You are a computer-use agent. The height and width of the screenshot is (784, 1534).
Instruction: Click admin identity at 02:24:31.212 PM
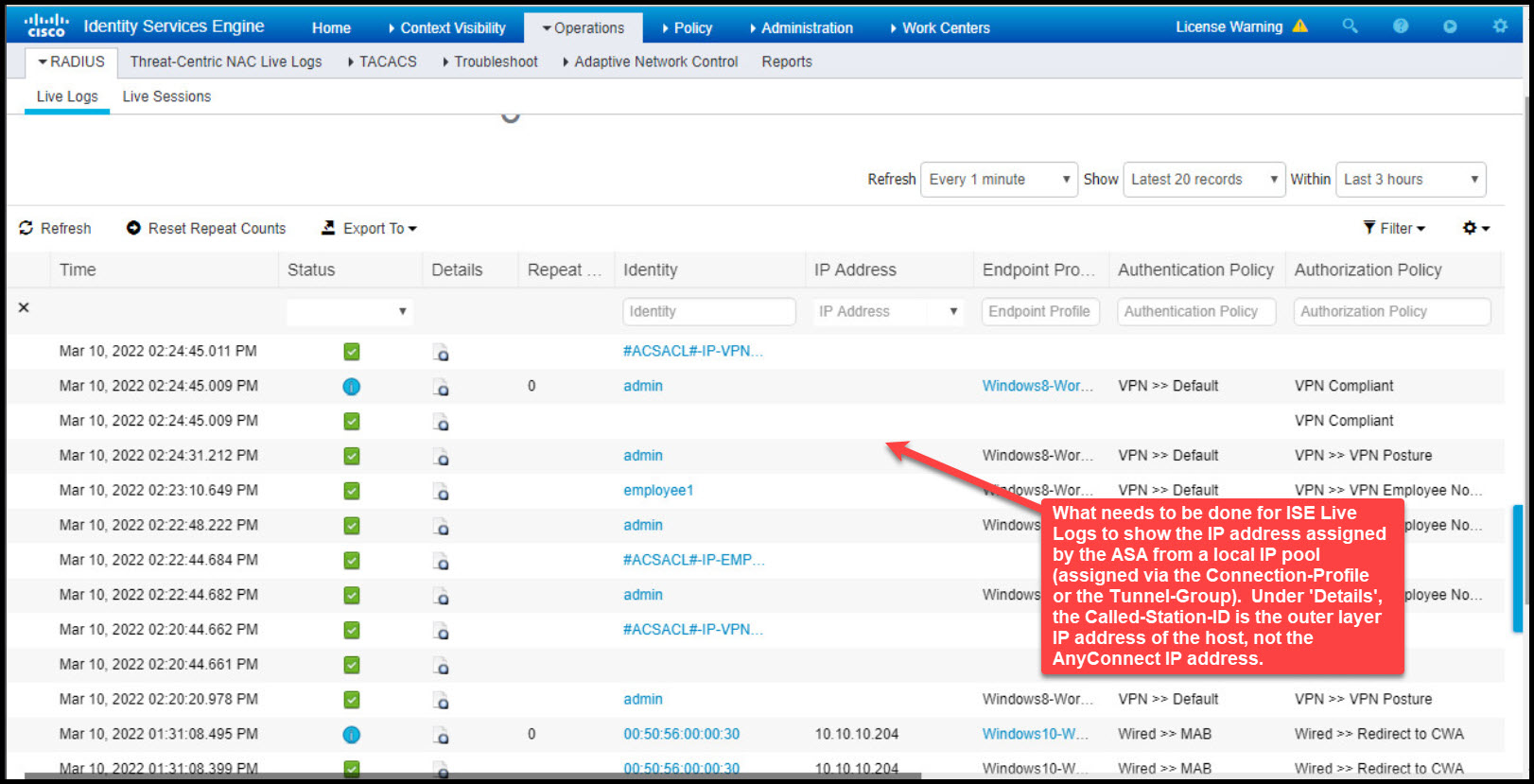[x=642, y=455]
